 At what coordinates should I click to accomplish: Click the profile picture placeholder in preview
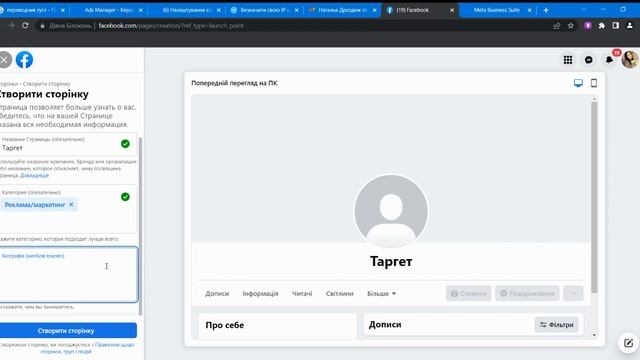tap(391, 211)
